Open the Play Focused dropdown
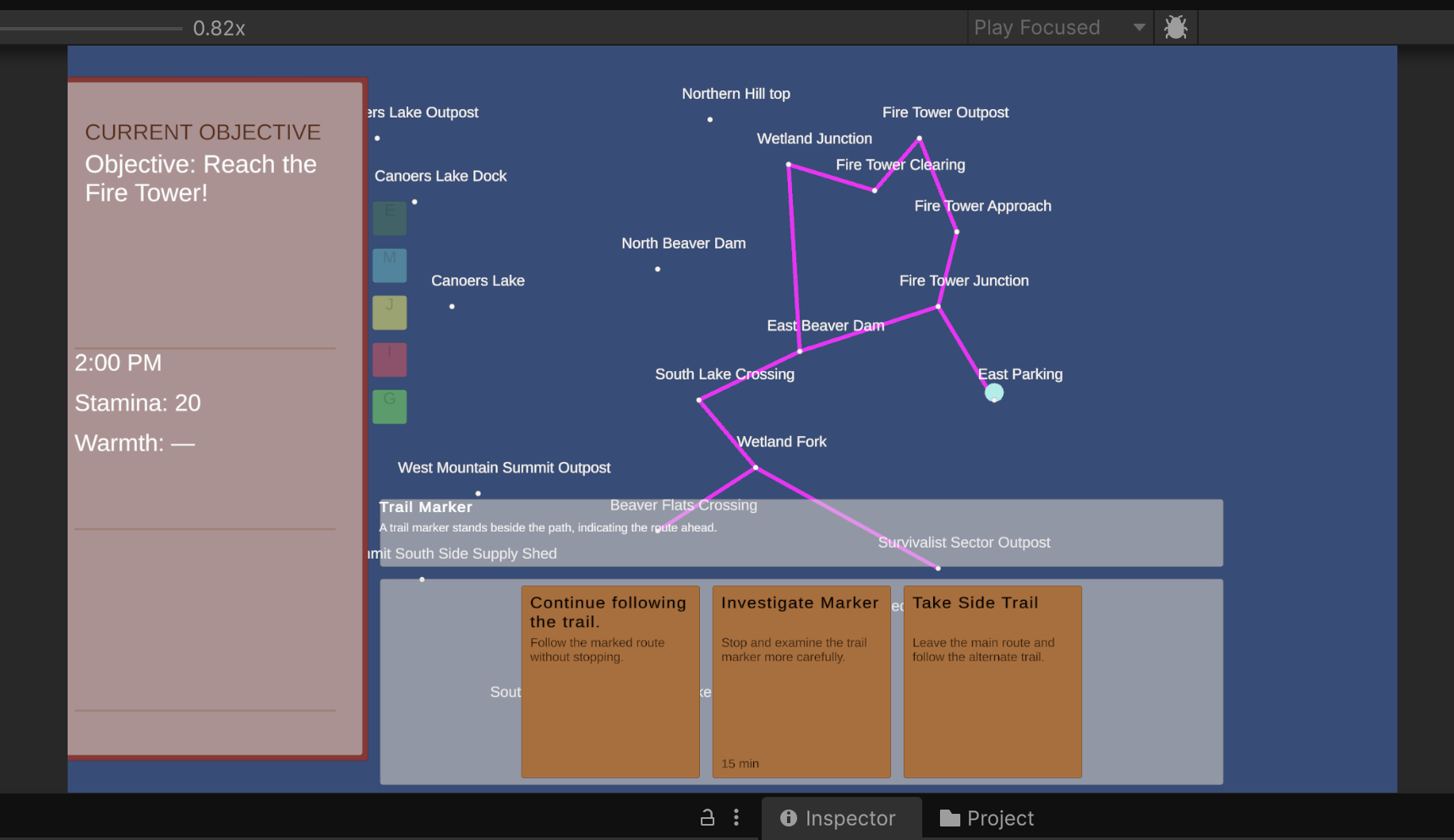 [x=1060, y=28]
